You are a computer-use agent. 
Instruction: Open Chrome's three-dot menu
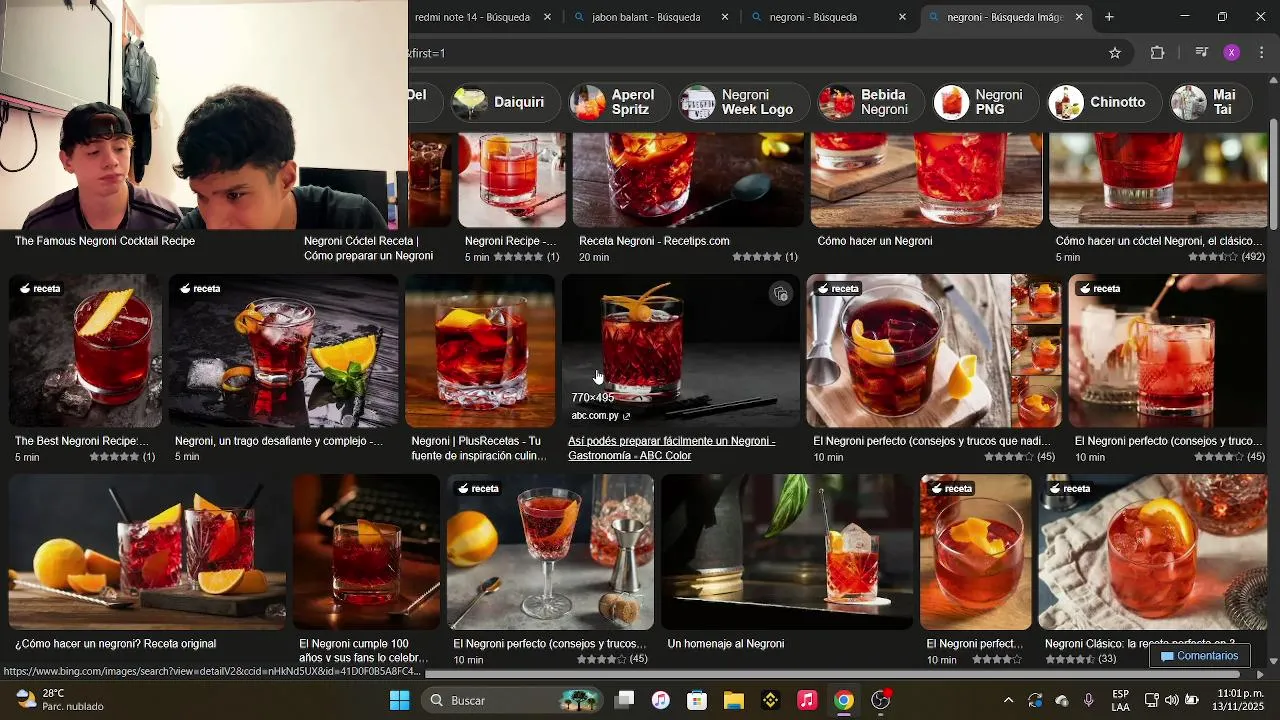pos(1261,53)
